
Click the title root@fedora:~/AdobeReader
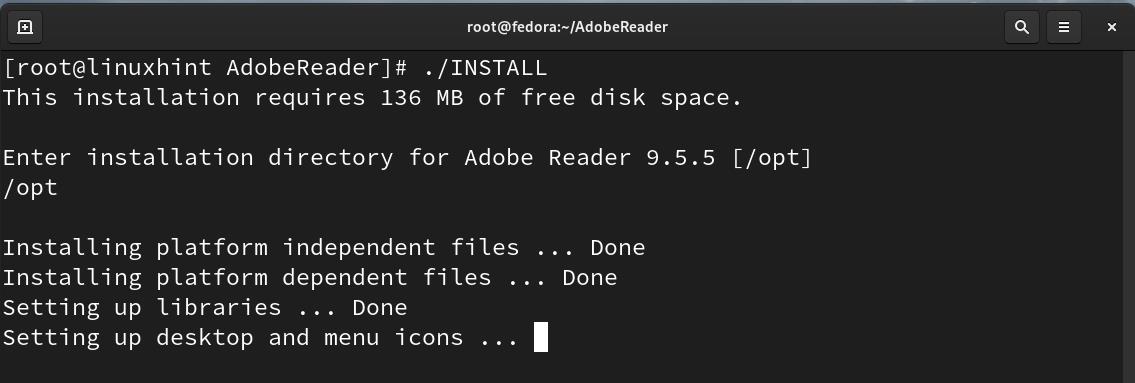click(567, 28)
